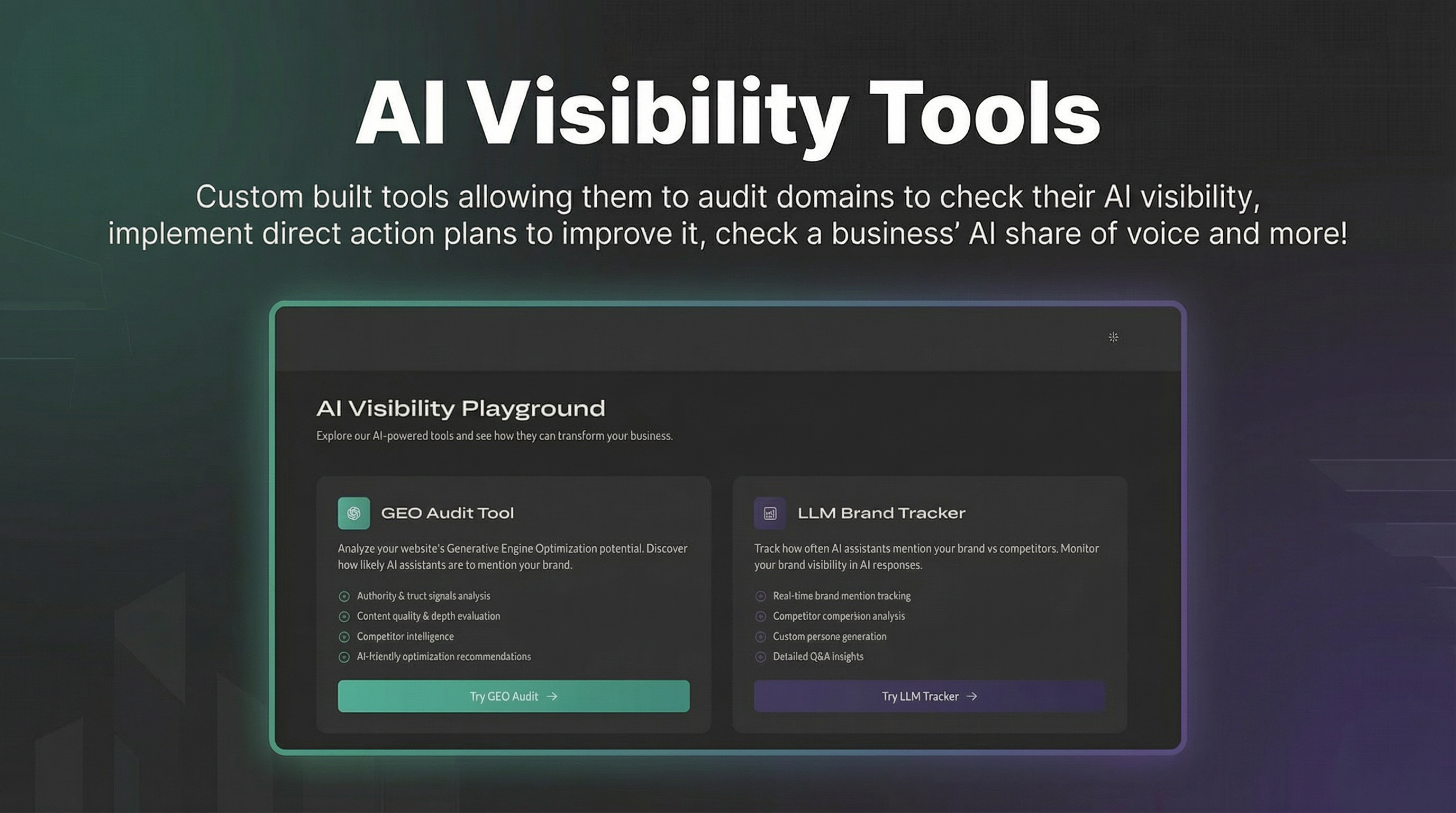Select the Custom persona generation bullet

coord(760,637)
